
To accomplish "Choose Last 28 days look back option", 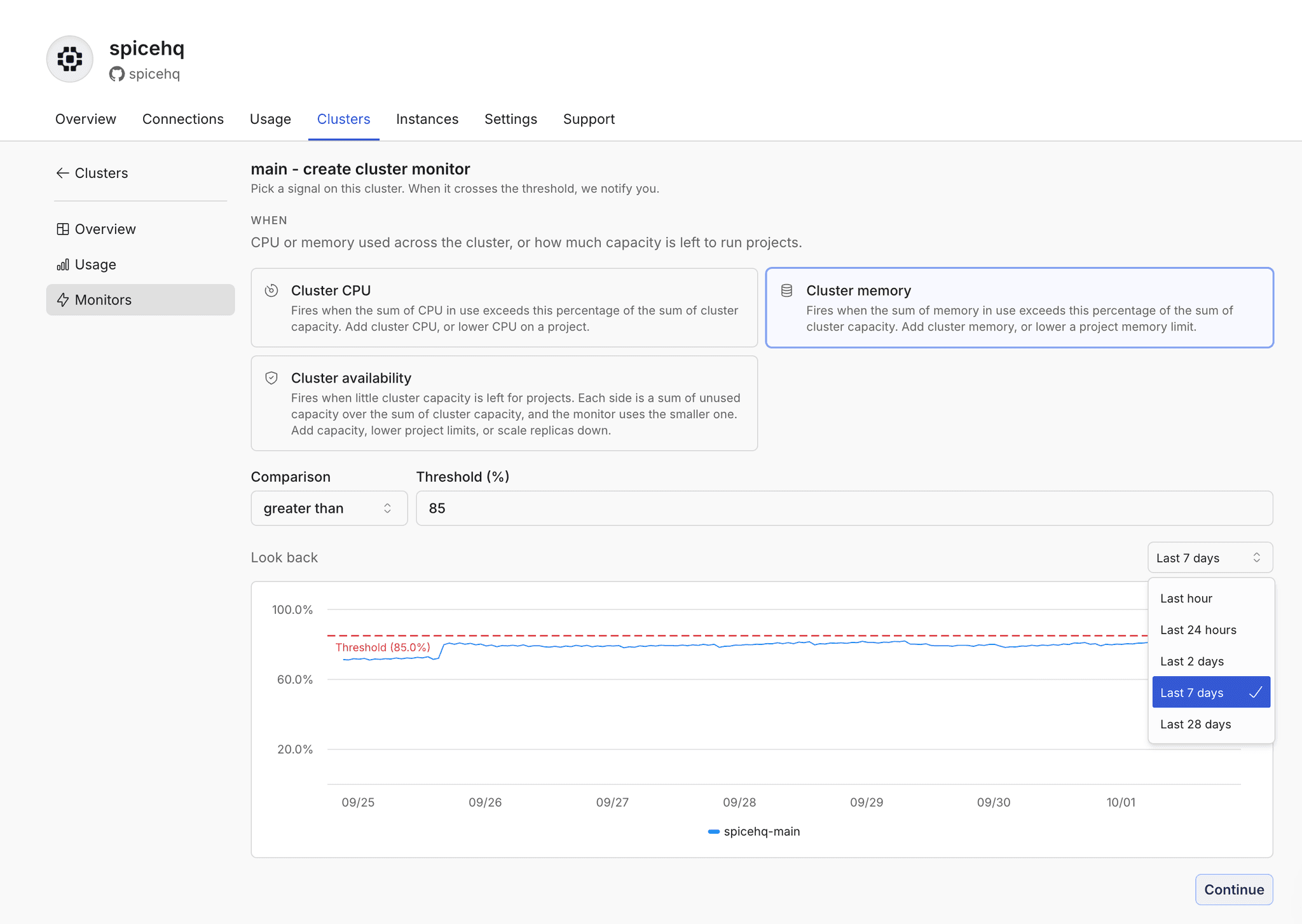I will tap(1211, 724).
